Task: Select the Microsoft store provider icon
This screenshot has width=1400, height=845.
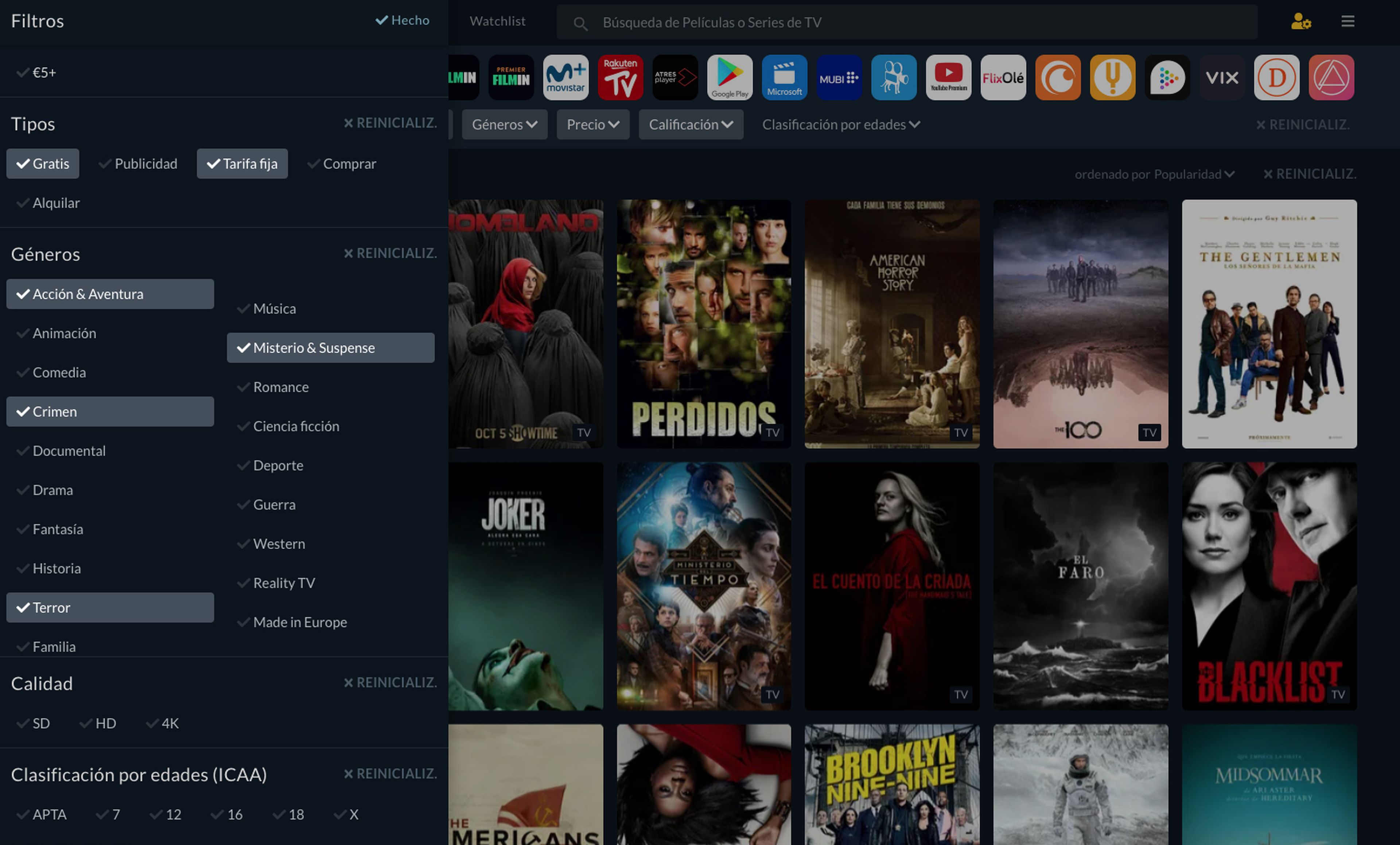Action: coord(784,77)
